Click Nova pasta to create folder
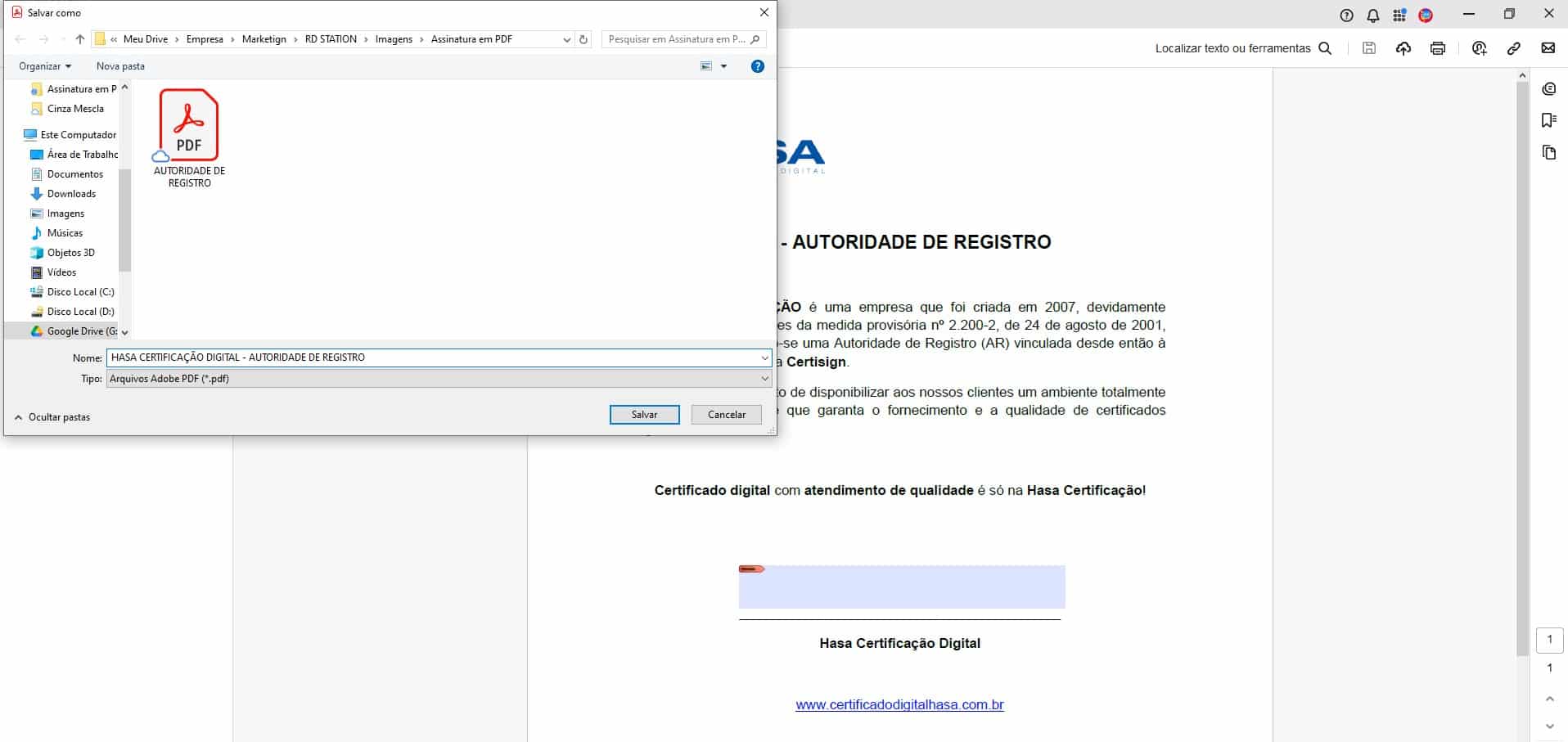 pos(120,66)
